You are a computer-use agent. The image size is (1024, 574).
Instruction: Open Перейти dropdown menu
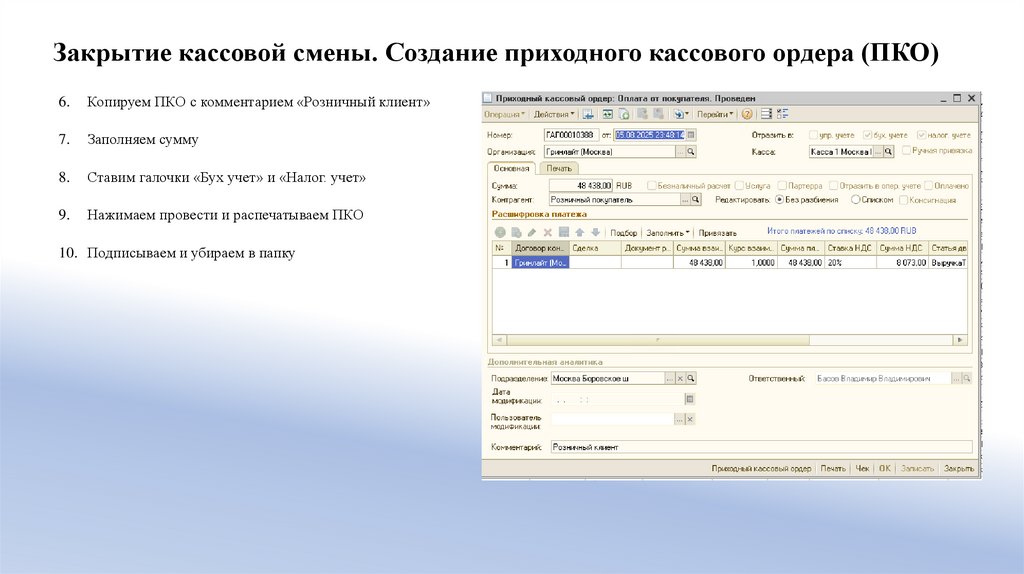point(715,114)
